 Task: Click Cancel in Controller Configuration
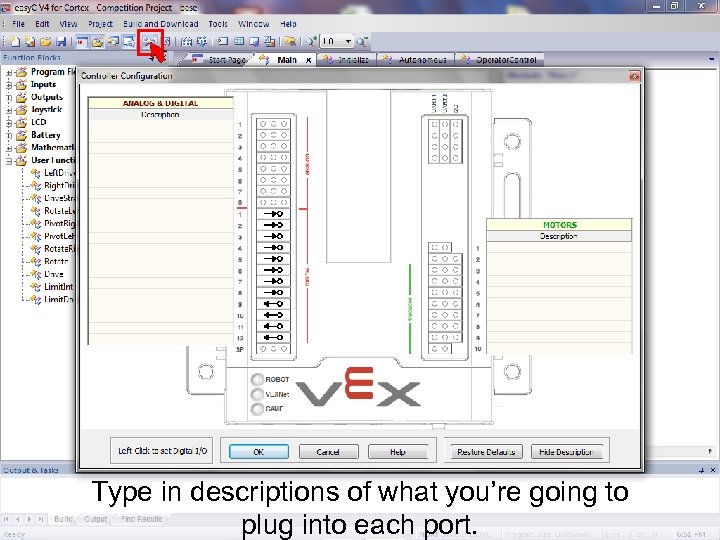click(x=328, y=452)
